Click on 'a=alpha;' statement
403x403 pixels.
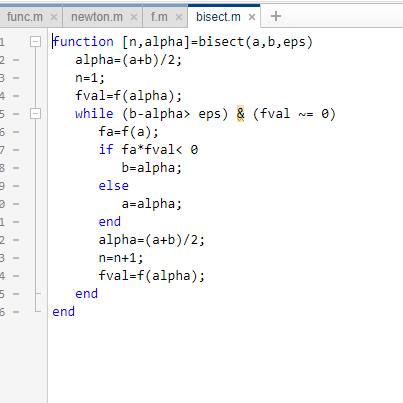[x=152, y=204]
